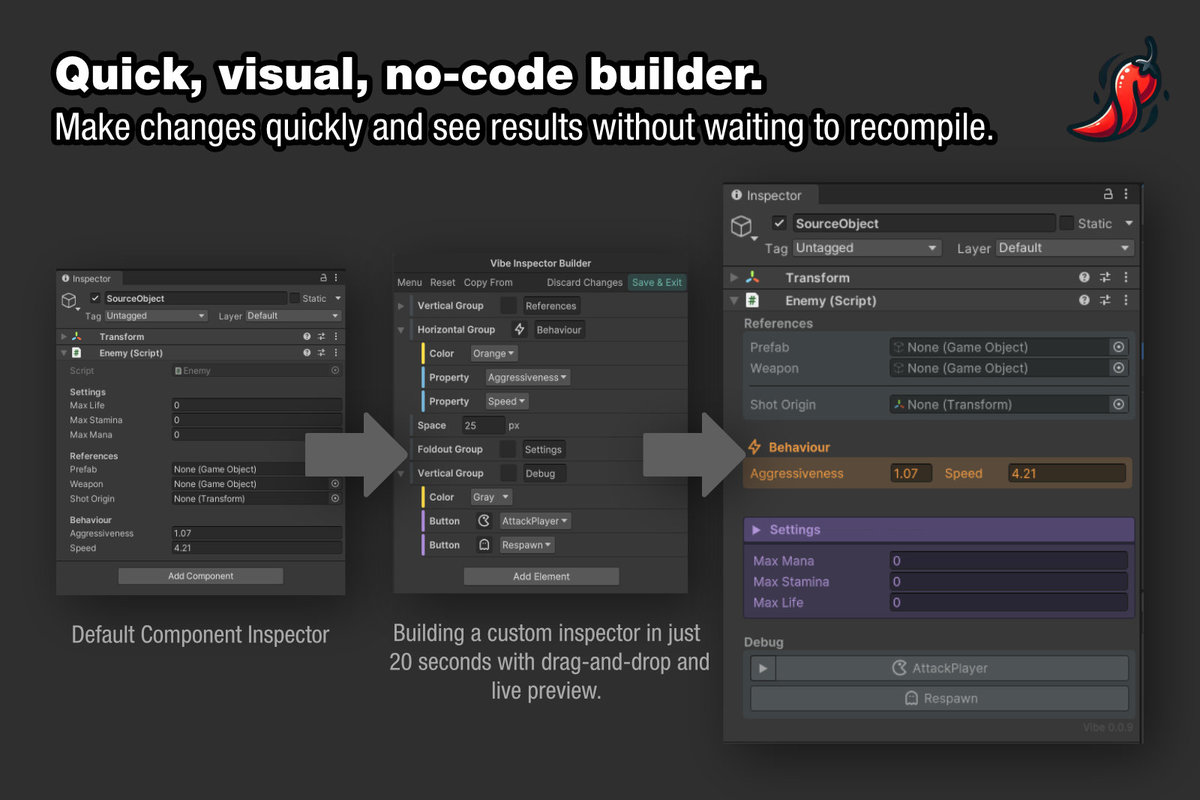Collapse the Horizontal Group row in builder
The height and width of the screenshot is (800, 1200).
(402, 329)
